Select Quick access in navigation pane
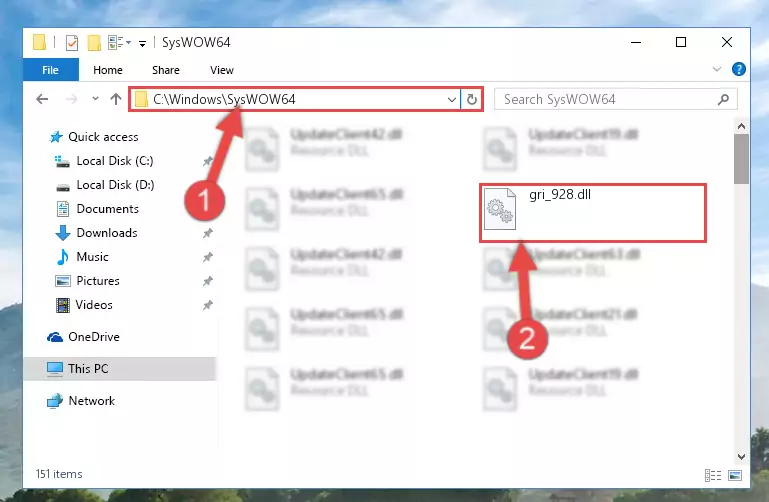Viewport: 769px width, 502px height. click(x=103, y=137)
